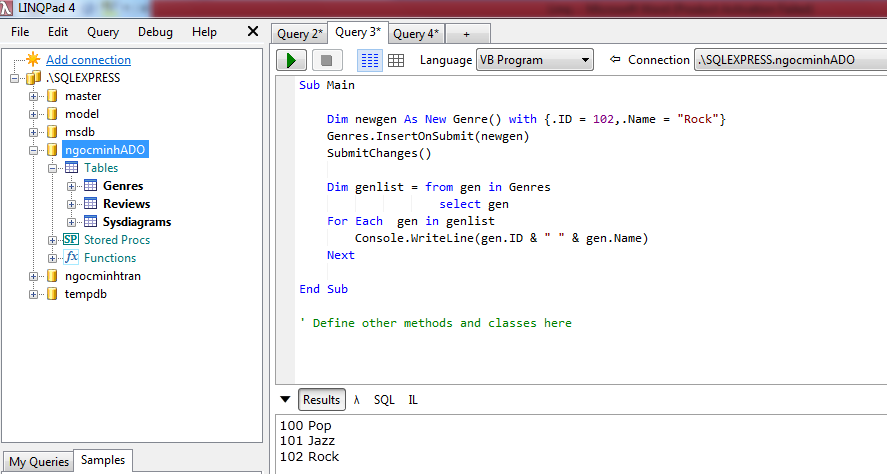Click the SP Stored Procs icon

[71, 239]
